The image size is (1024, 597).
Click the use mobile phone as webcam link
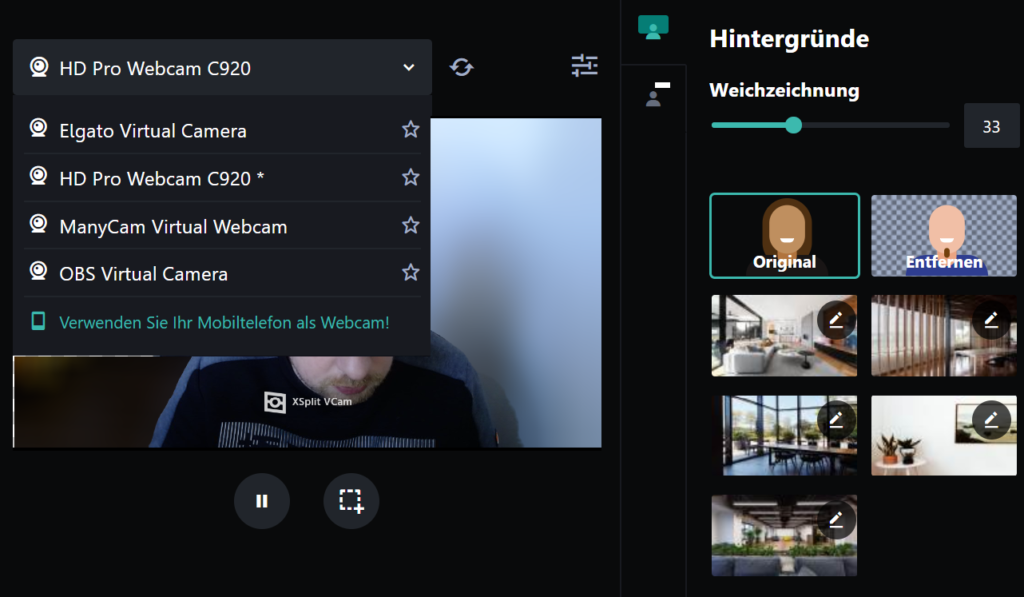tap(223, 322)
